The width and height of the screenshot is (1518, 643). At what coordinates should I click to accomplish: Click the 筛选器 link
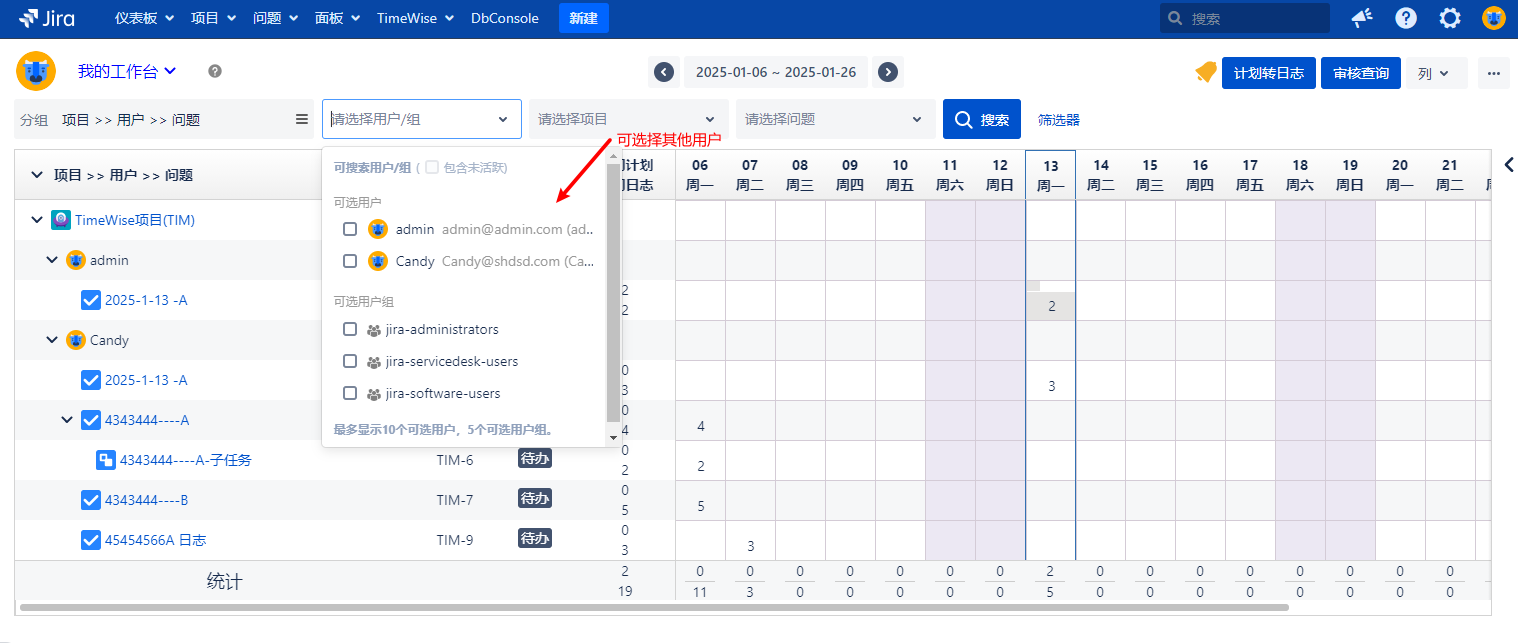(1058, 120)
